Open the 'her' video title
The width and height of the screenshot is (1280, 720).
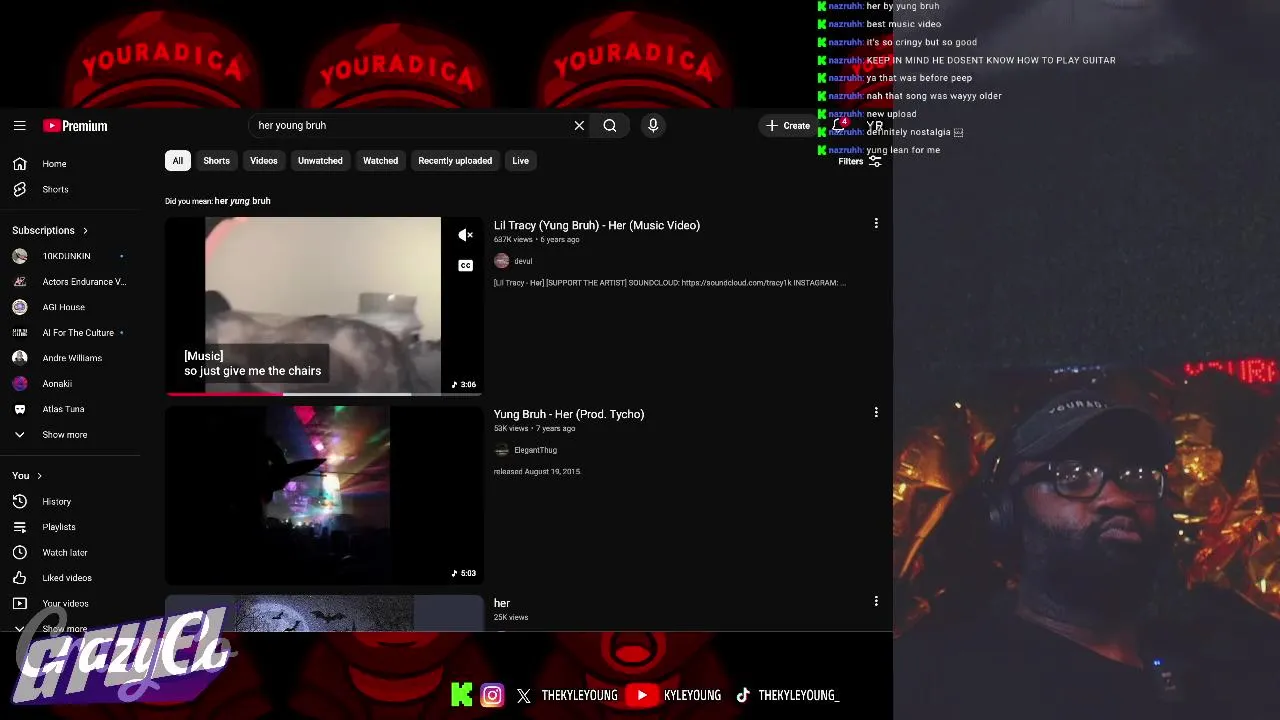click(x=502, y=603)
